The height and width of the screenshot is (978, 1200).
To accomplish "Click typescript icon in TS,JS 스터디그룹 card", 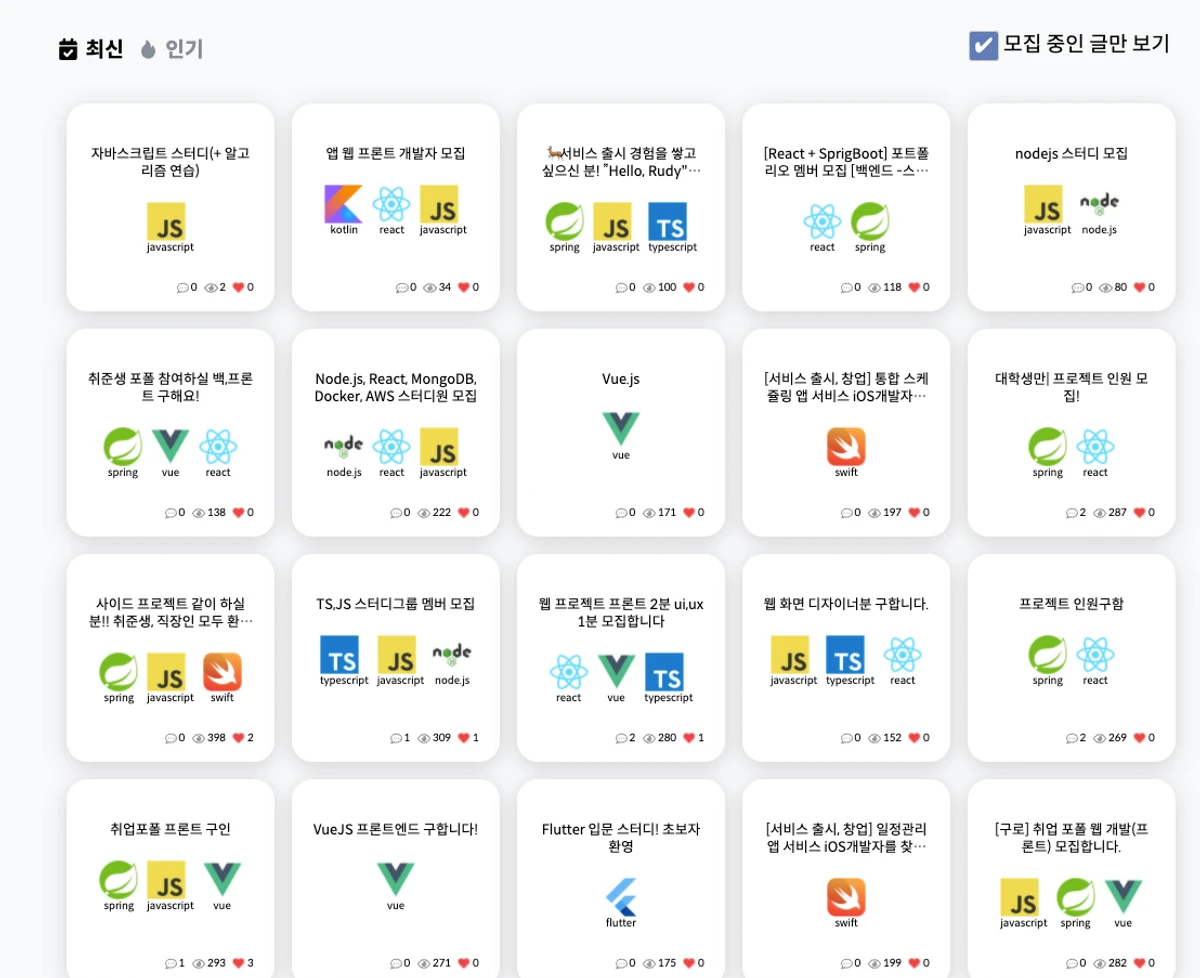I will click(340, 655).
